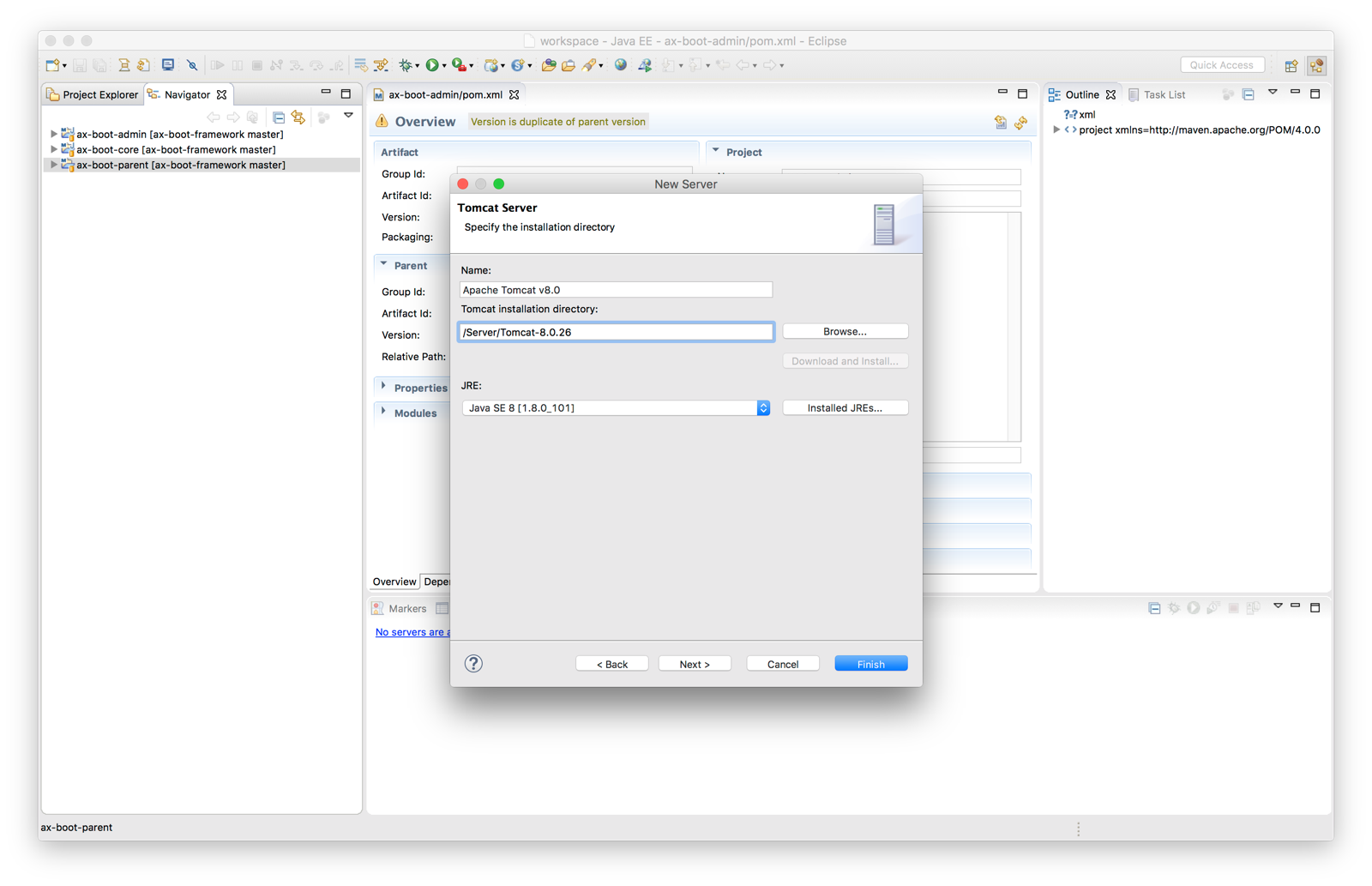Screen dimensions: 1372x886
Task: Click the green Run button icon
Action: point(432,65)
